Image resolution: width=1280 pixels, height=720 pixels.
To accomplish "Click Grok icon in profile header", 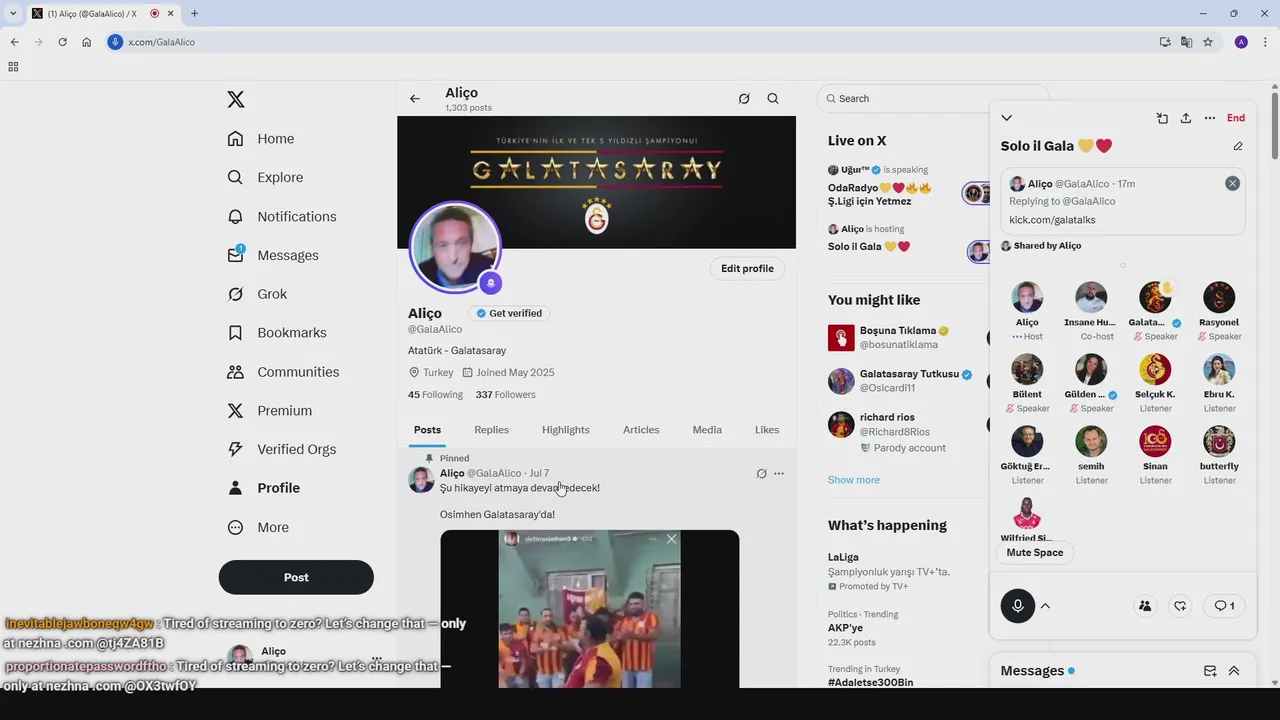I will (x=744, y=99).
